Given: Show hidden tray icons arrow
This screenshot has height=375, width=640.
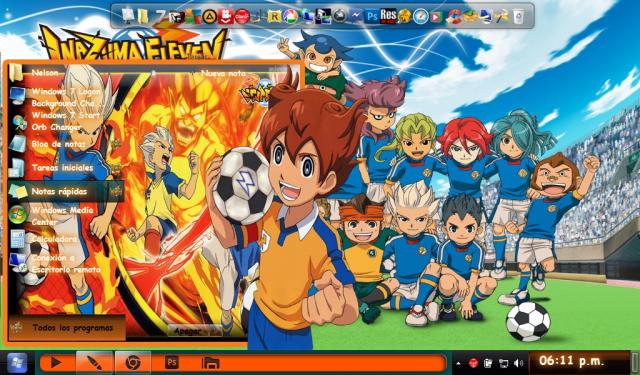Looking at the screenshot, I should click(x=459, y=363).
